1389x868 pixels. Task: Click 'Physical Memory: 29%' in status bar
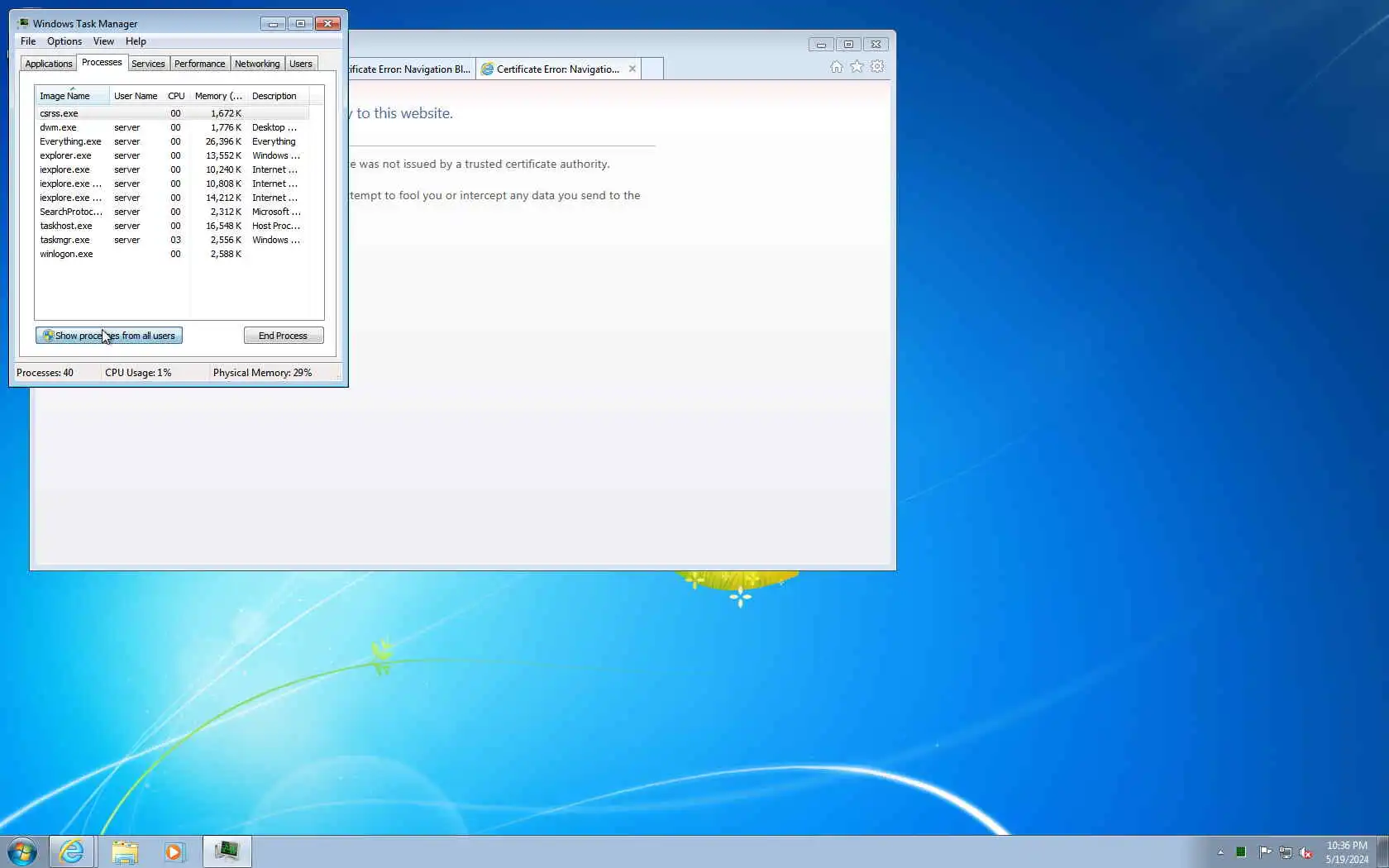(x=262, y=373)
